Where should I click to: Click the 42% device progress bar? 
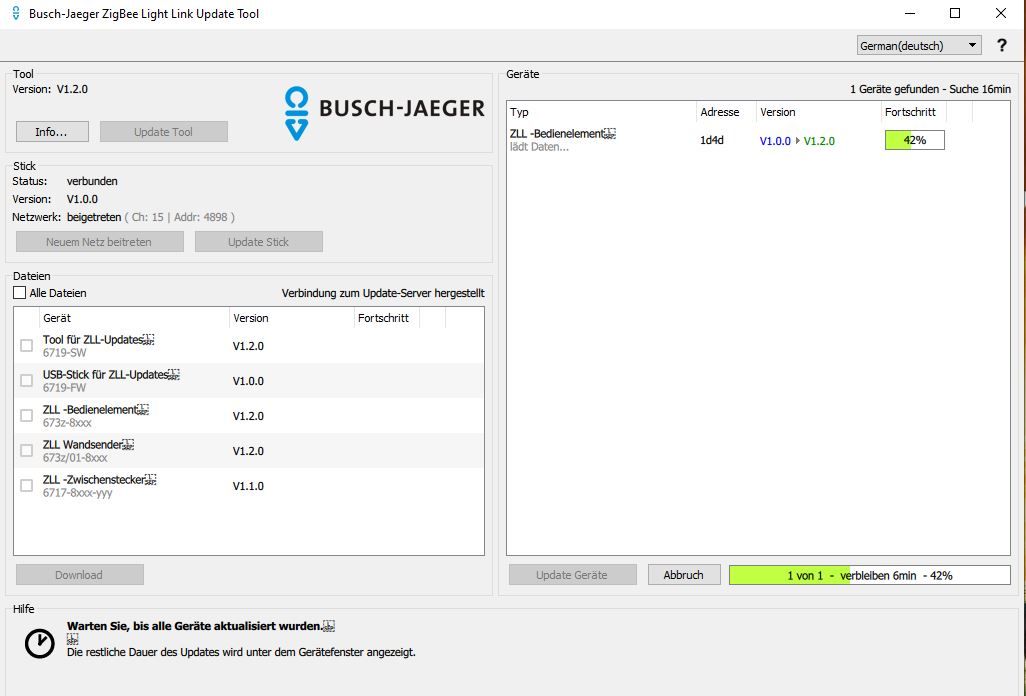915,140
